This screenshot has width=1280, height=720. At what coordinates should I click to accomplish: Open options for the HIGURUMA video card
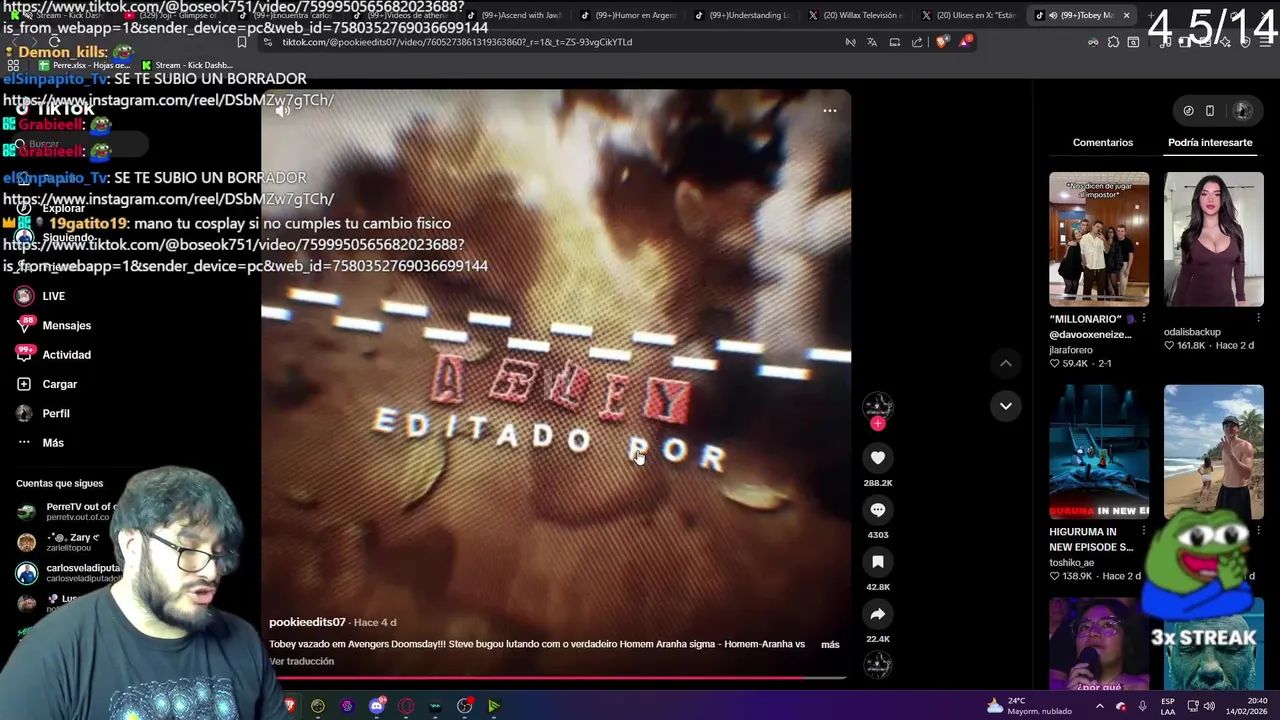tap(1144, 532)
